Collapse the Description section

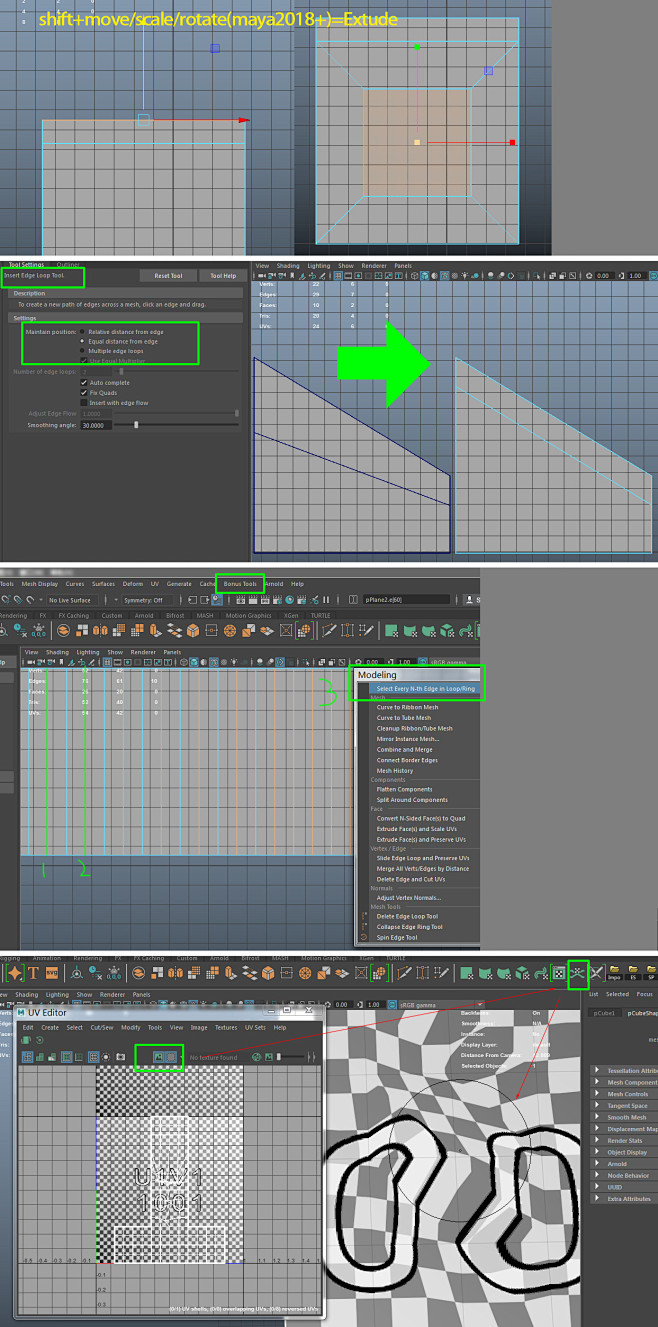pyautogui.click(x=125, y=293)
